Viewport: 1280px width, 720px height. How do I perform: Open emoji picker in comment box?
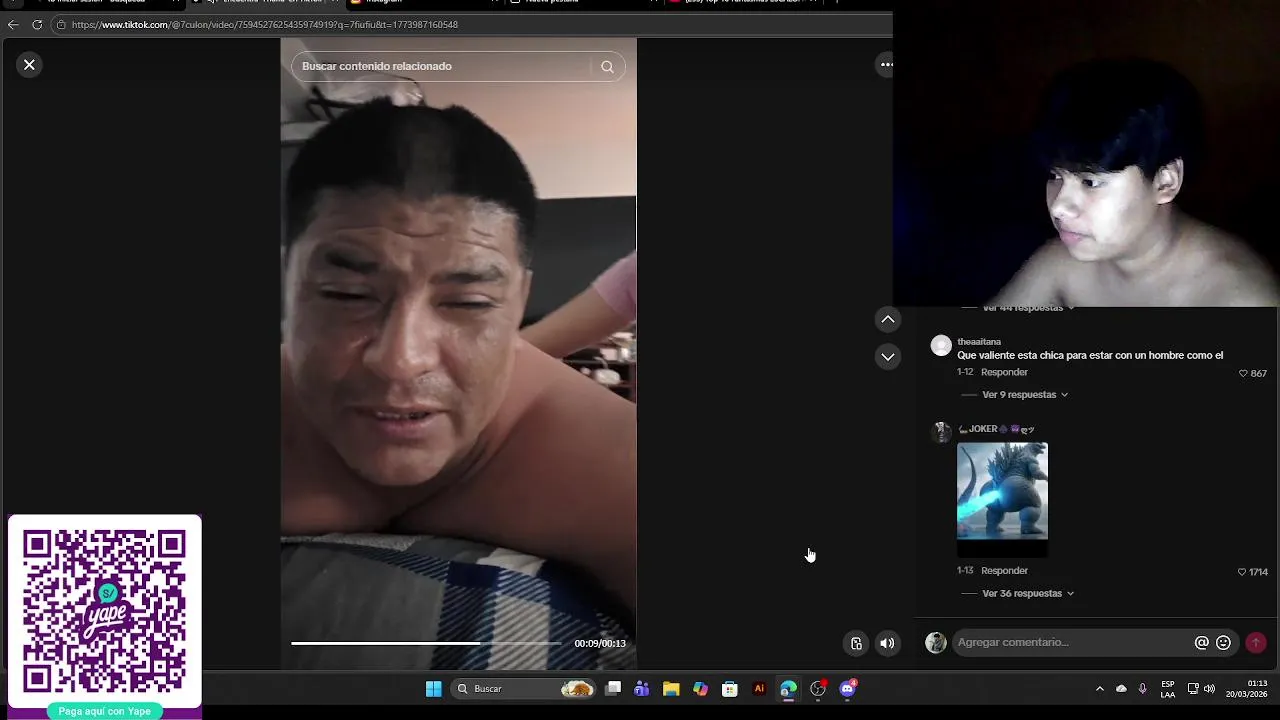[x=1223, y=643]
